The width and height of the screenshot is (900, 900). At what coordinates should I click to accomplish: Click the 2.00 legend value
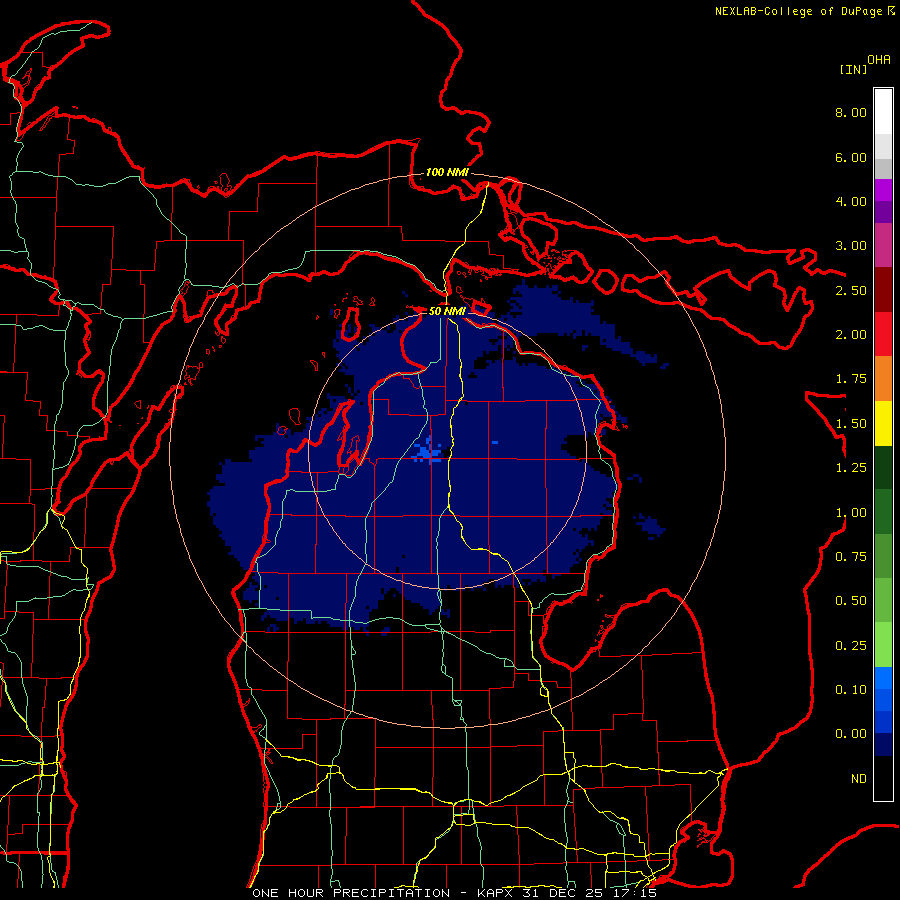coord(851,335)
